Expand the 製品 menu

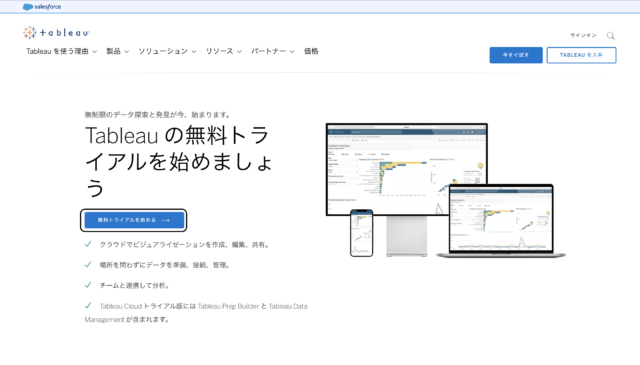coord(118,51)
